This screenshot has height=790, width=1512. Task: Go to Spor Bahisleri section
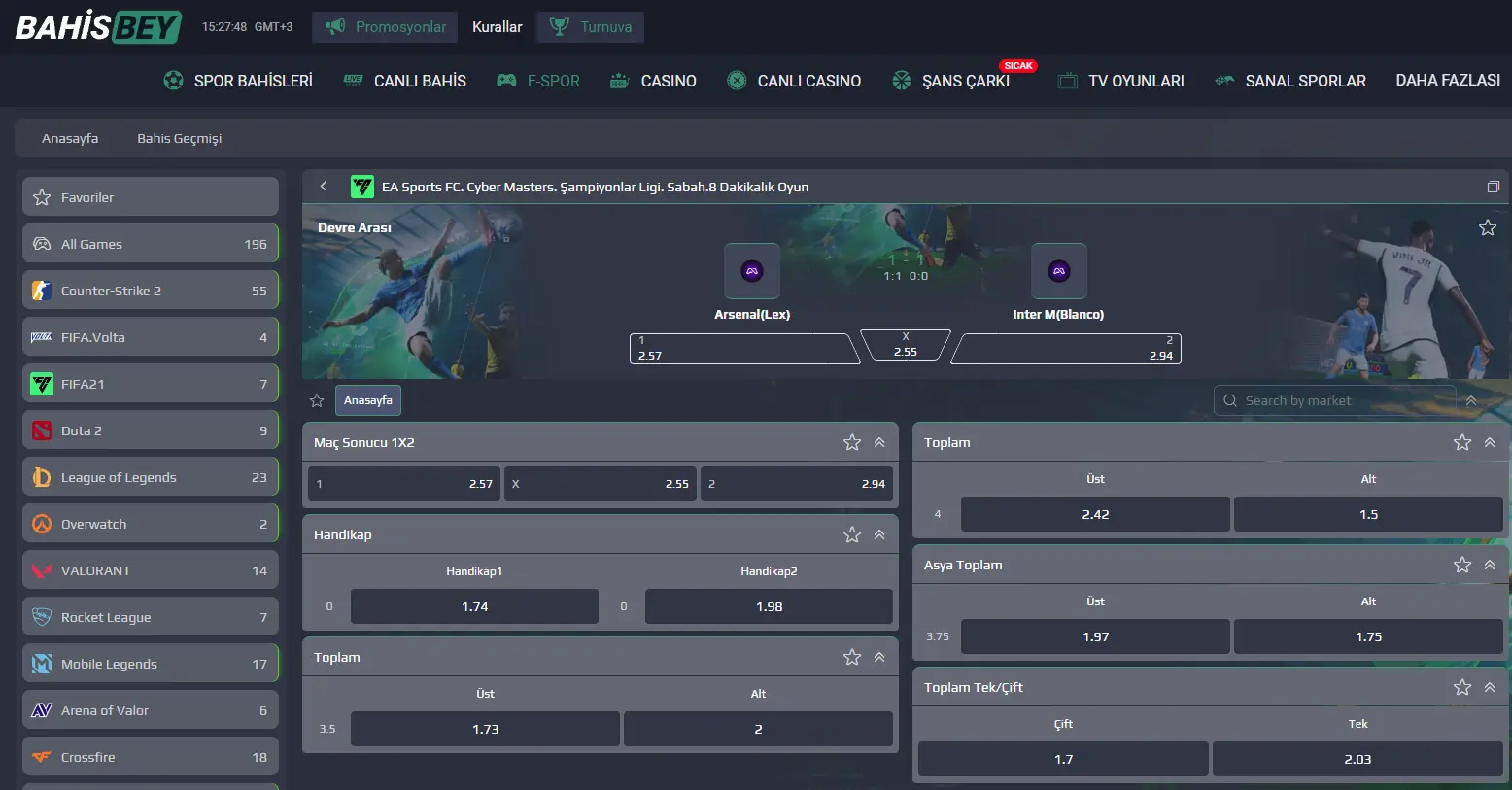(x=238, y=81)
